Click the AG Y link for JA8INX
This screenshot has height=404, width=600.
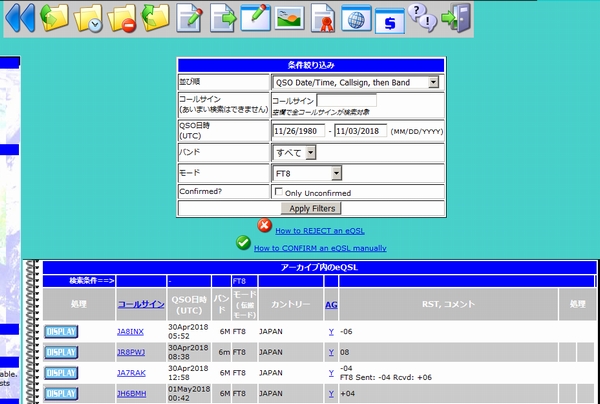pos(331,332)
